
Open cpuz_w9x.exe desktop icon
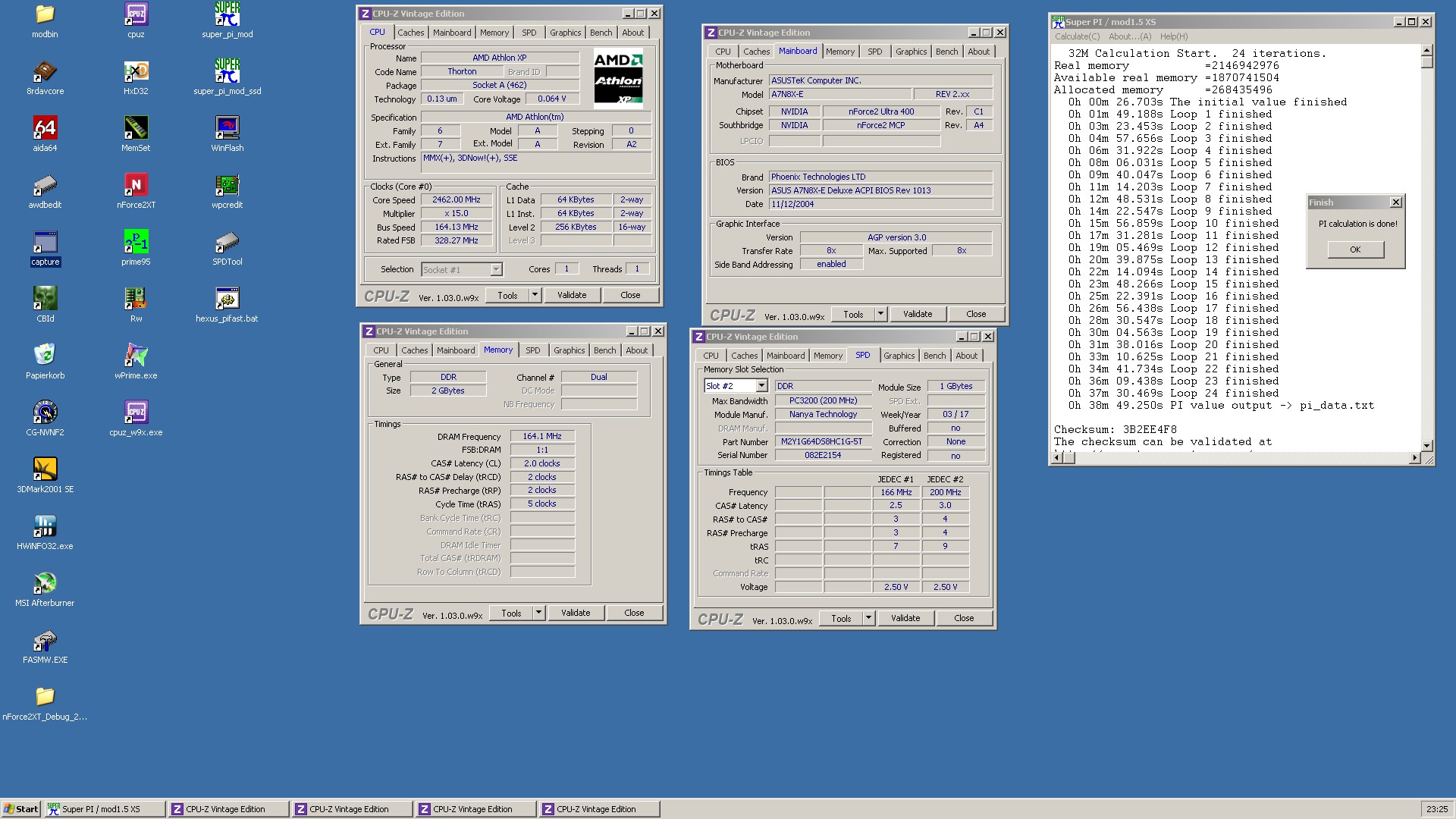pyautogui.click(x=136, y=419)
